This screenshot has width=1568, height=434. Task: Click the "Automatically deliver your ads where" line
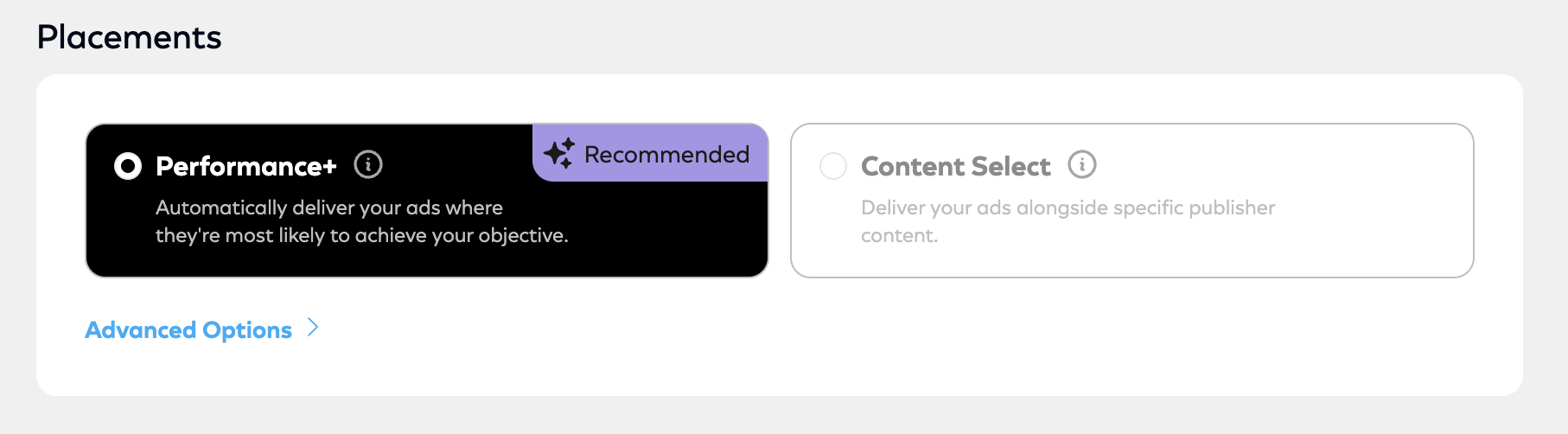pos(328,207)
